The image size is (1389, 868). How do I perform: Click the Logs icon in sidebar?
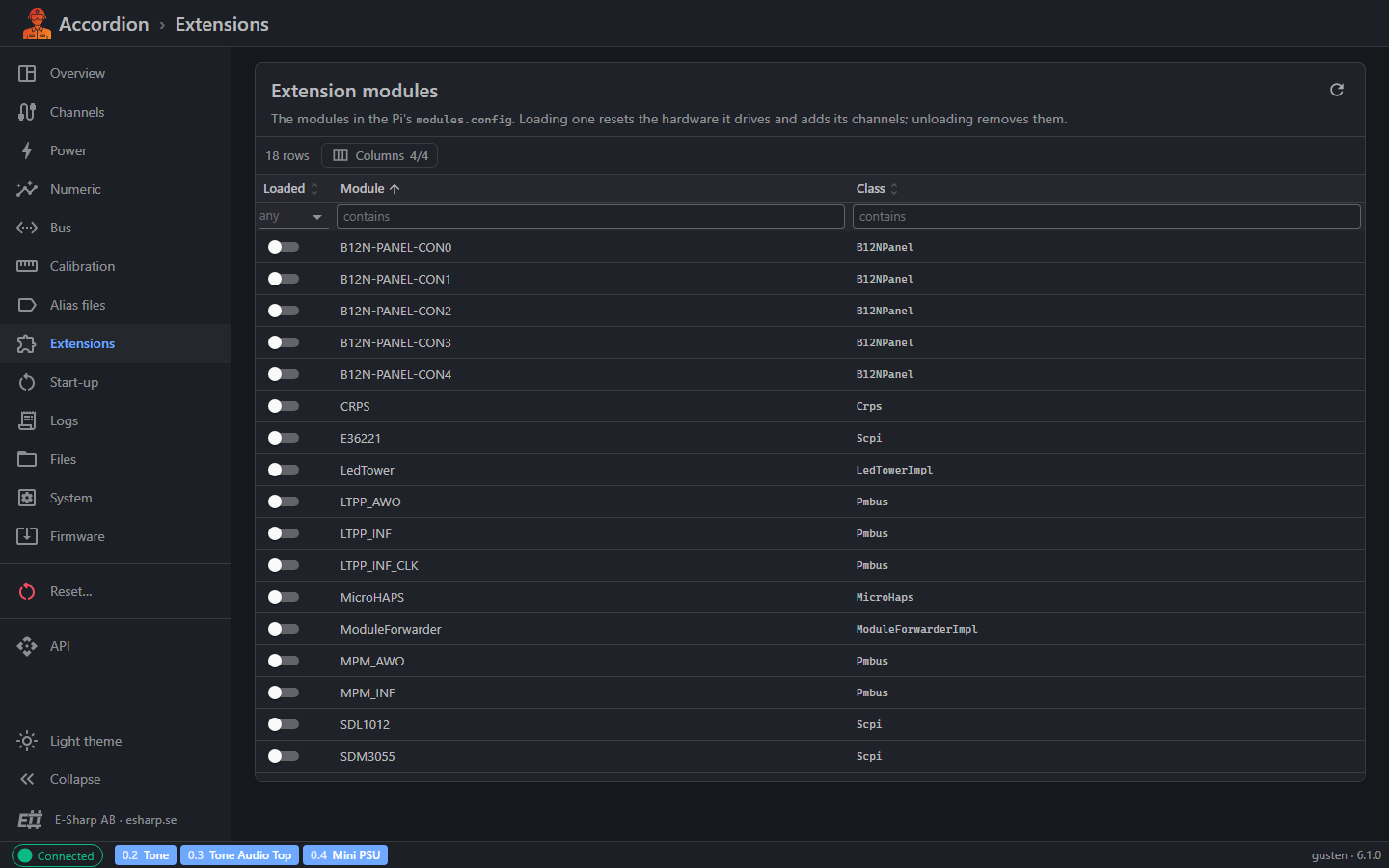tap(27, 420)
